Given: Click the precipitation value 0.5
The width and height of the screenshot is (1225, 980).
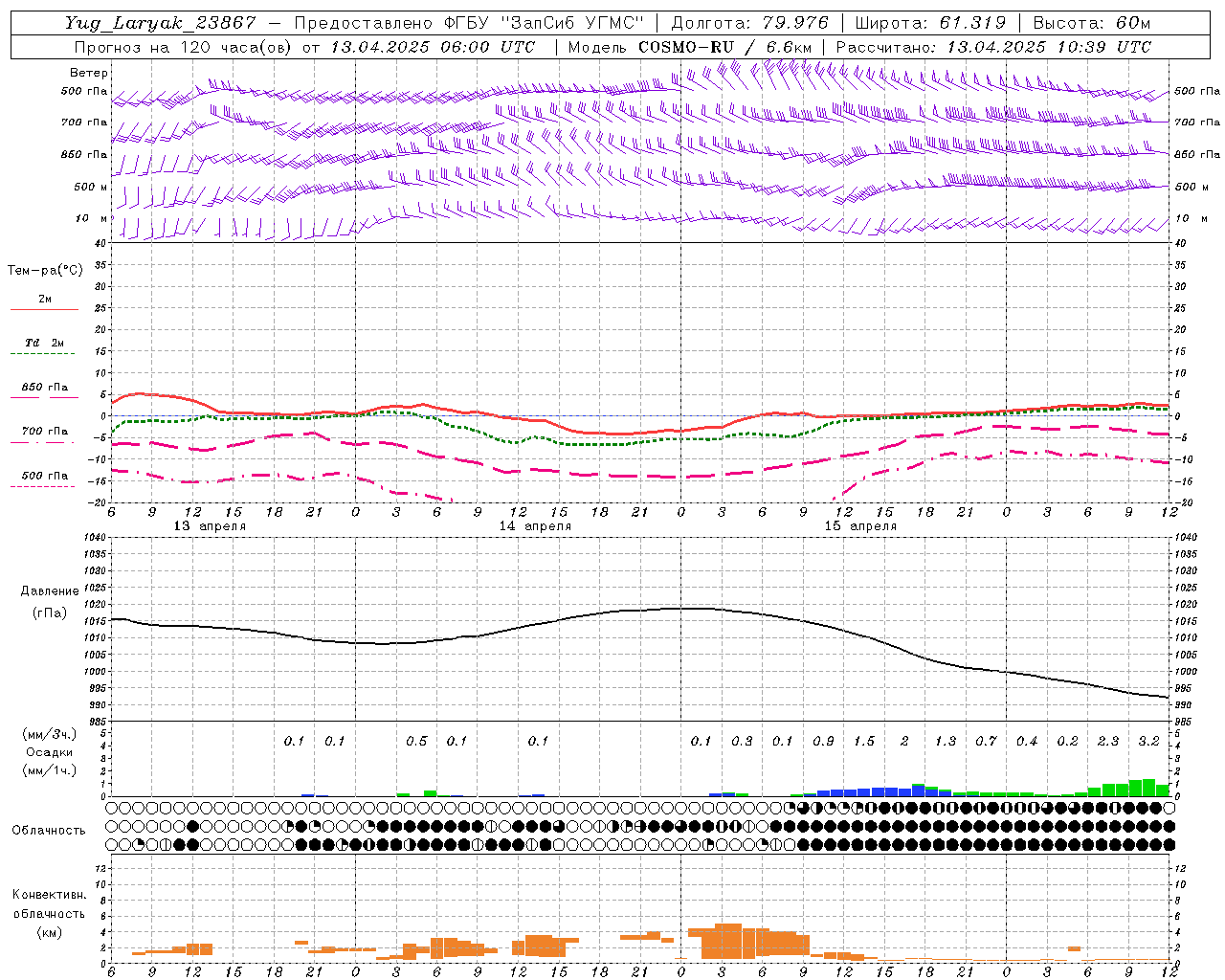Looking at the screenshot, I should click(416, 742).
